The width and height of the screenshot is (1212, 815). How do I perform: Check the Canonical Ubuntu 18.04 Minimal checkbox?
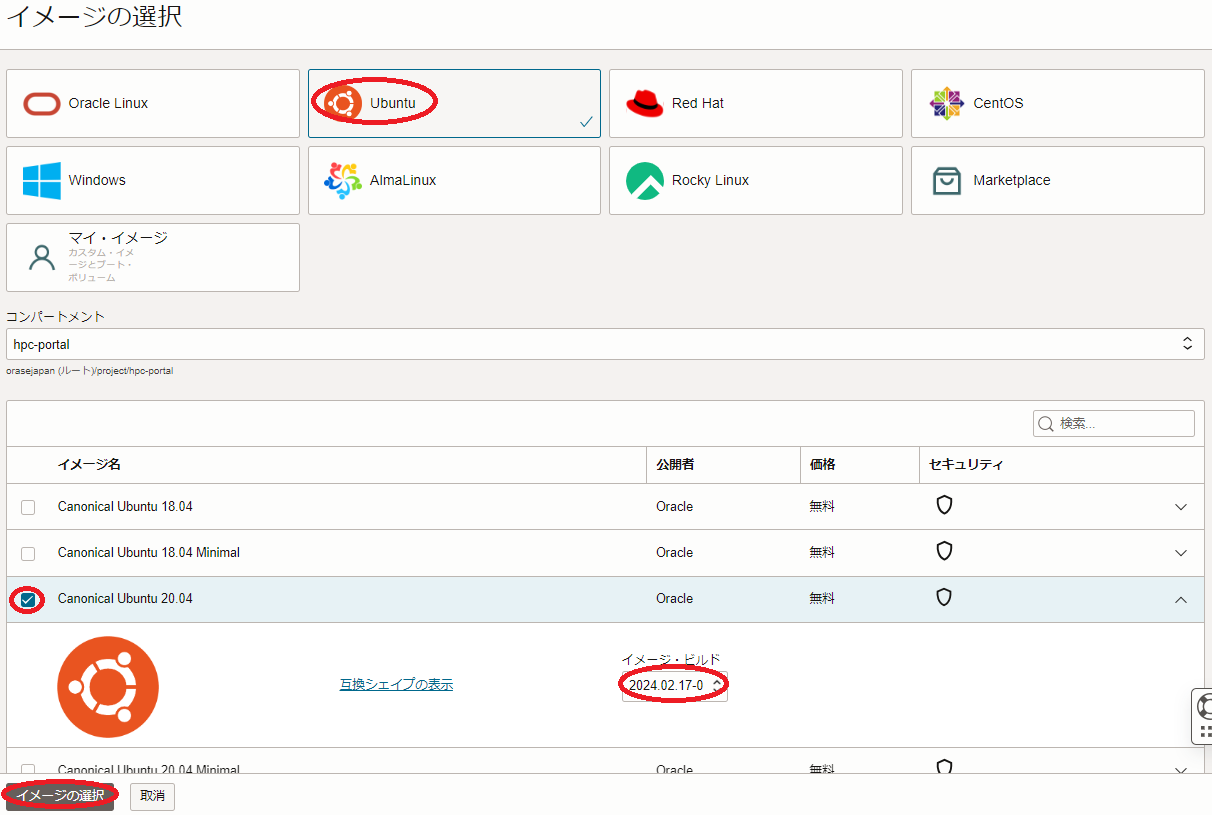tap(28, 553)
